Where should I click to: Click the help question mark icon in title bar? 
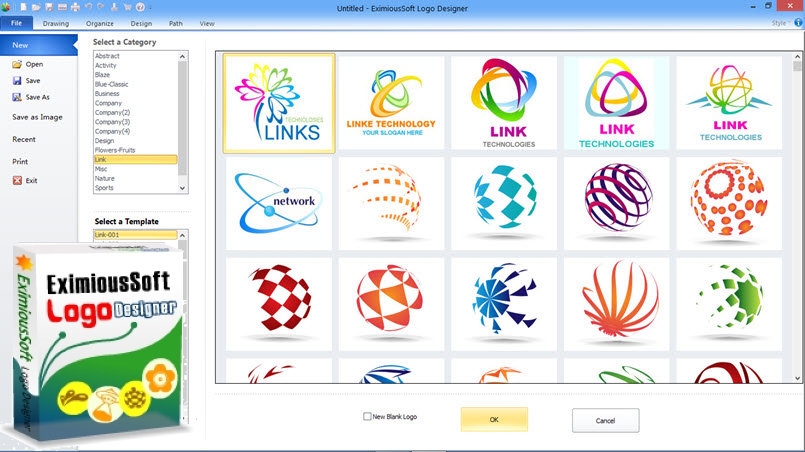[142, 7]
